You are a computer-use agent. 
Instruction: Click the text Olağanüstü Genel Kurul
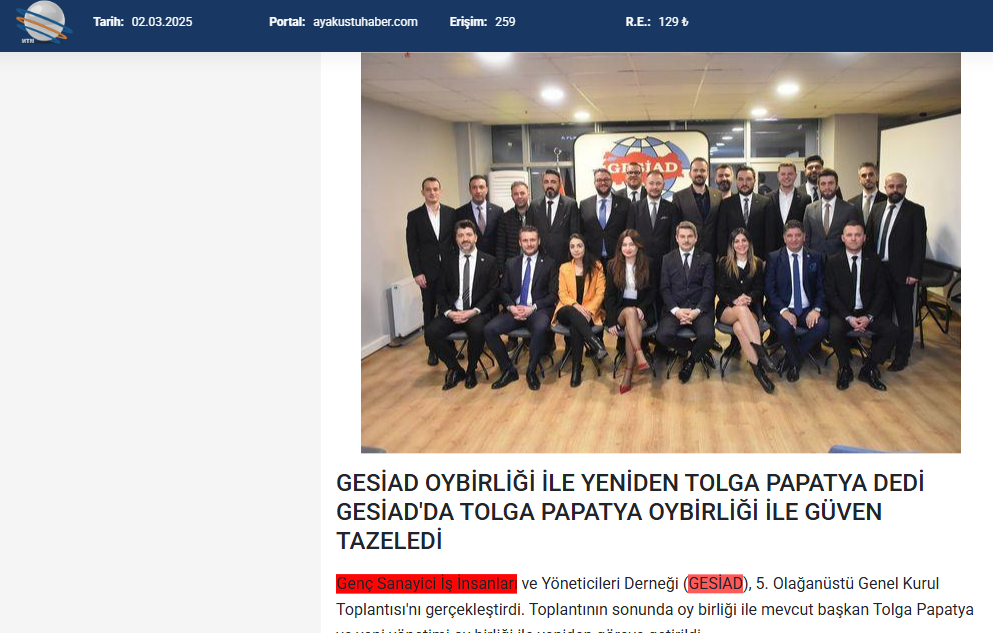tap(856, 584)
